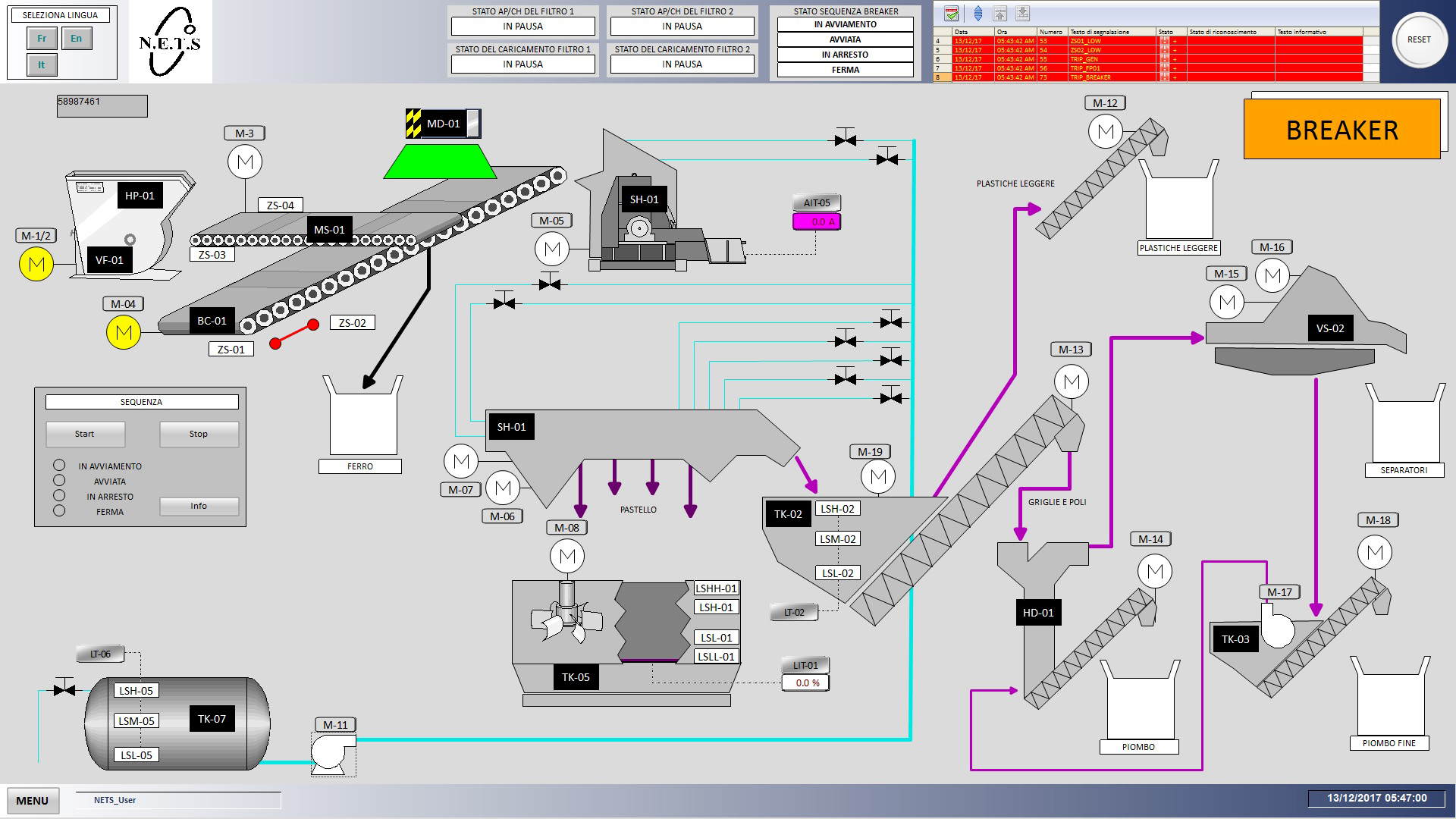Click the AVVIATA indicator circle
The height and width of the screenshot is (819, 1456).
(x=59, y=480)
